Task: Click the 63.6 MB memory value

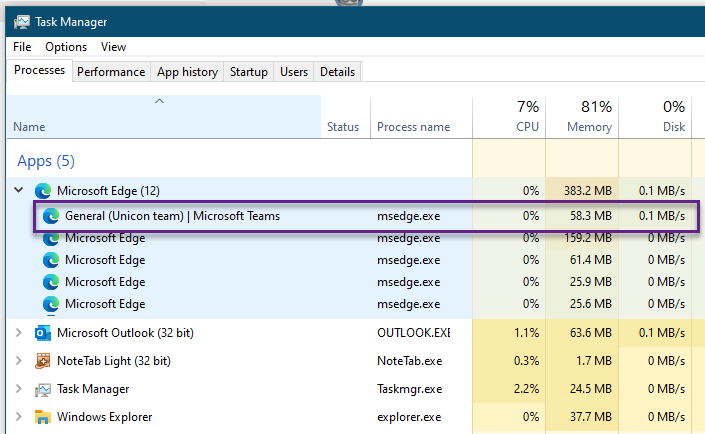Action: (591, 333)
